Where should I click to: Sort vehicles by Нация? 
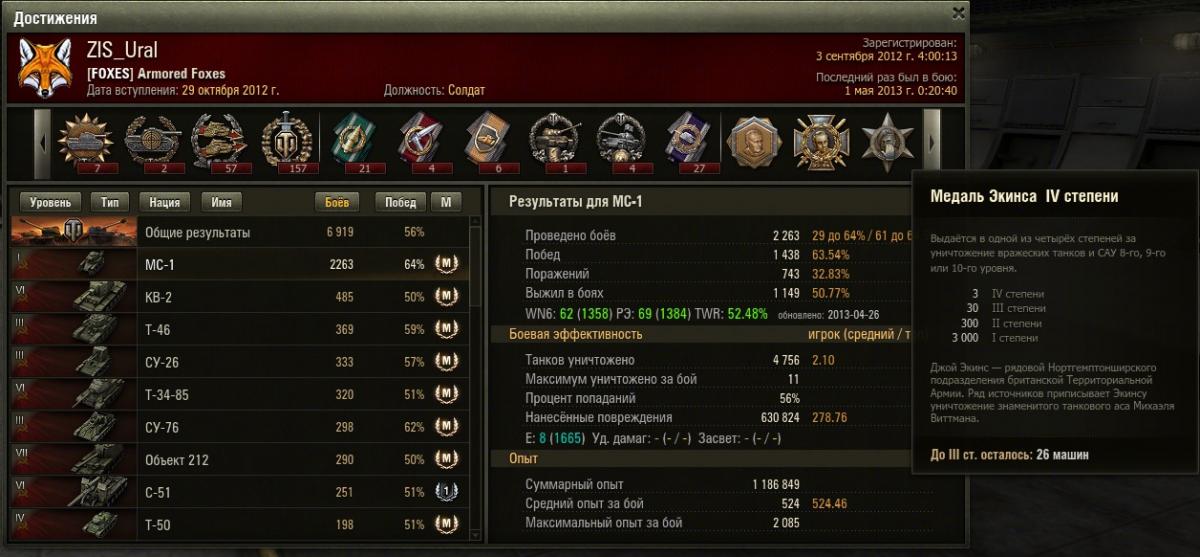[165, 202]
